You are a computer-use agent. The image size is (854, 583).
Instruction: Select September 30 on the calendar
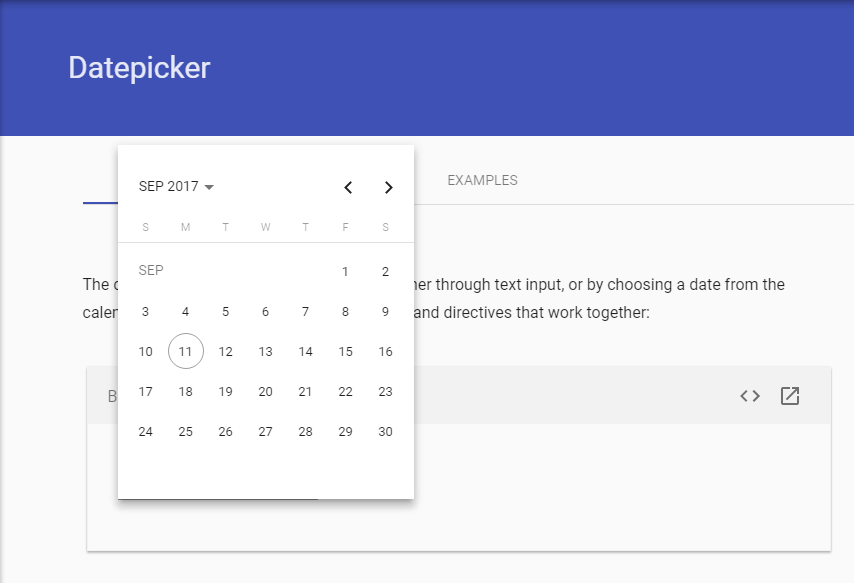click(385, 431)
